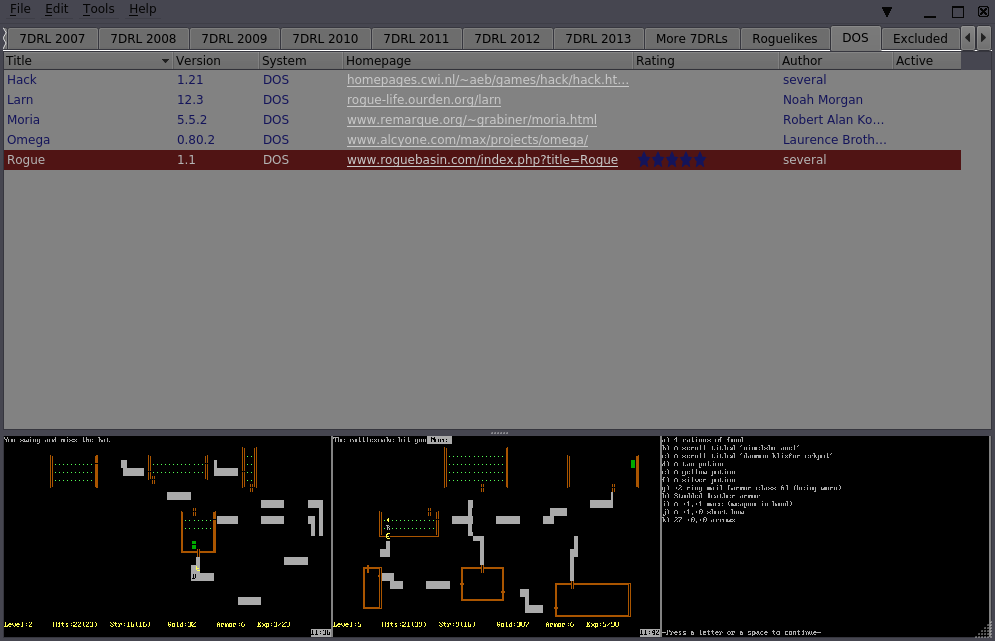The image size is (995, 641).
Task: Click the title bar dropdown triangle icon
Action: point(887,12)
